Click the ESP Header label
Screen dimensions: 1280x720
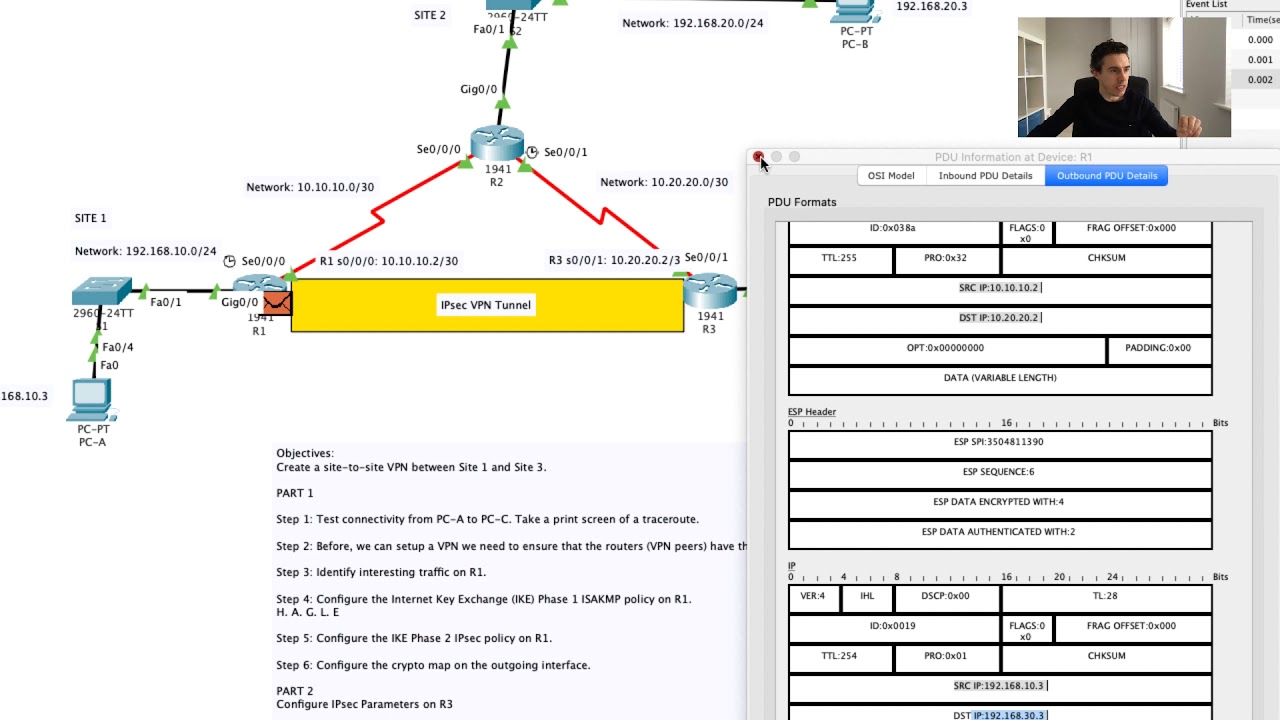click(811, 412)
